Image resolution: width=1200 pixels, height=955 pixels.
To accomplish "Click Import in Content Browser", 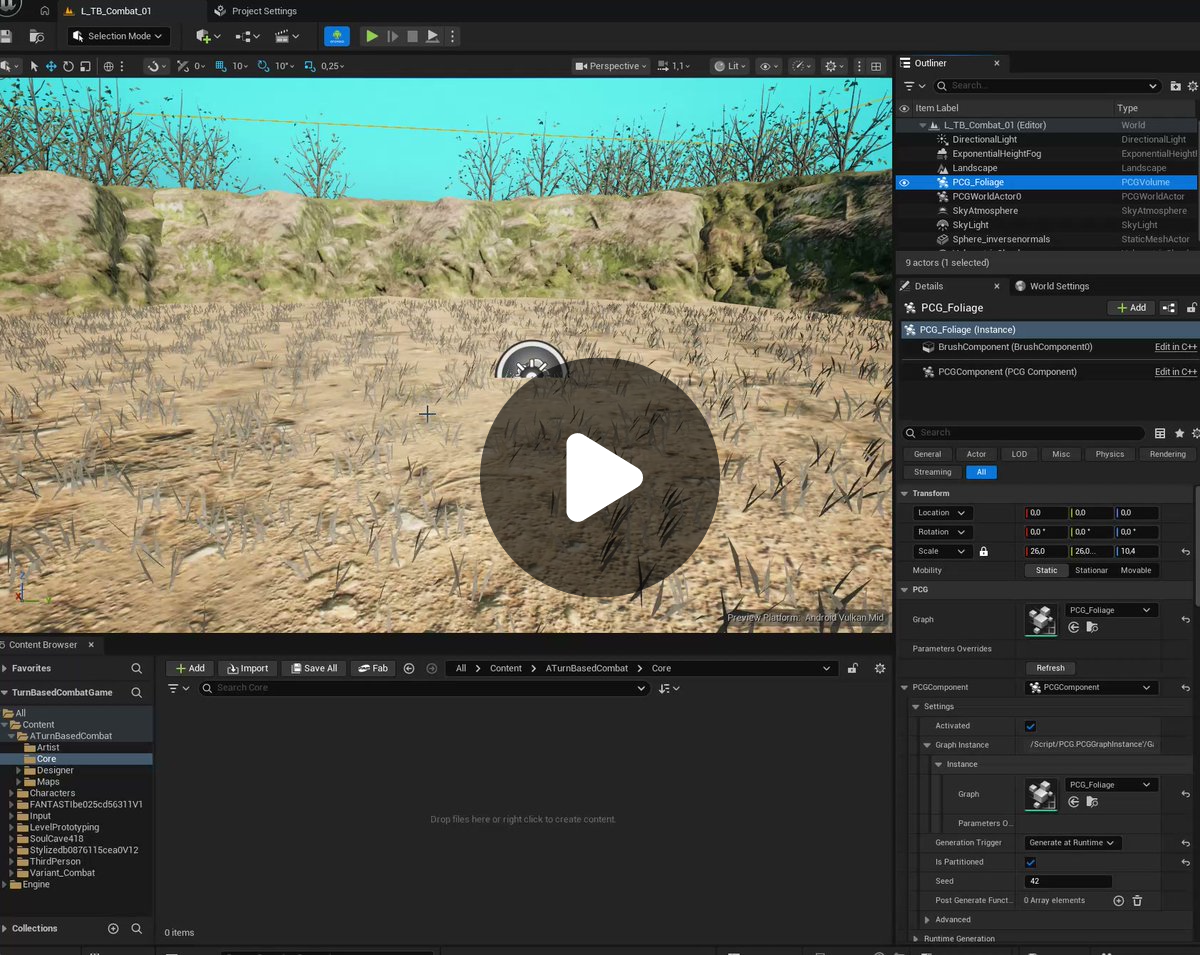I will 246,668.
